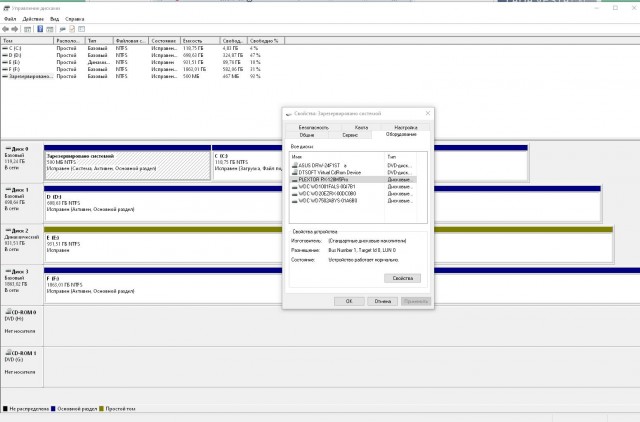640x422 pixels.
Task: Select the WDC WD7502ABYS disk row
Action: [353, 200]
